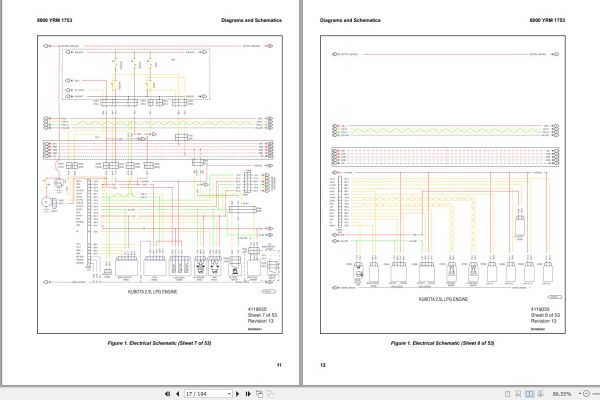
Task: Click 'Diagrams and Schematics' header on right page
Action: point(350,20)
